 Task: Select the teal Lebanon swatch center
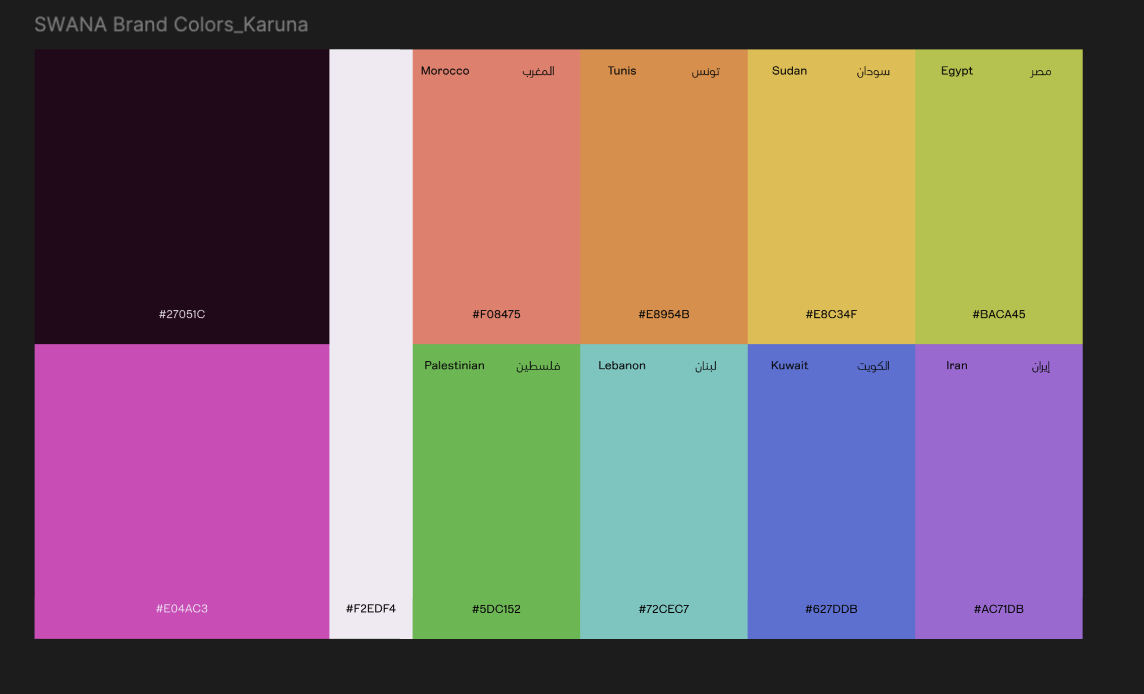(664, 490)
